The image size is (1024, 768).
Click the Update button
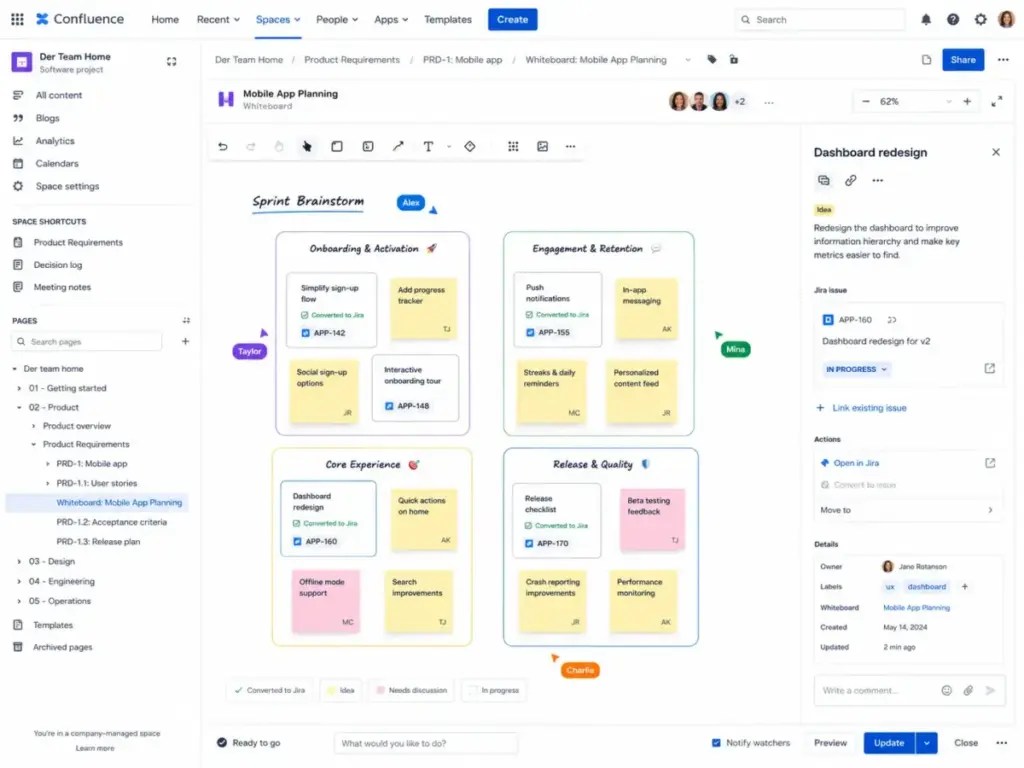point(889,743)
